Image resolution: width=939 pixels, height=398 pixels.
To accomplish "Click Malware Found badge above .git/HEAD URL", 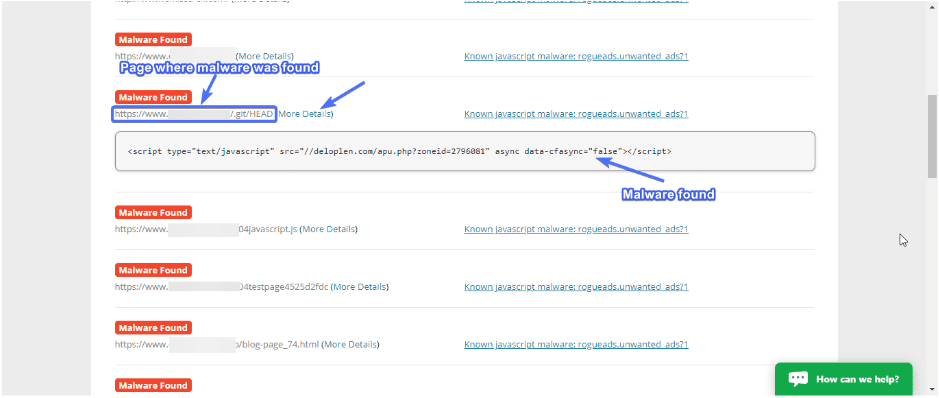I will 153,97.
